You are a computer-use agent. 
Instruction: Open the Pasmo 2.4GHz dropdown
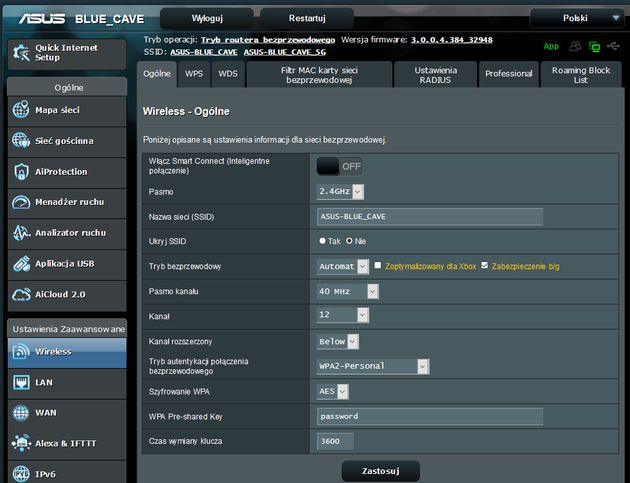tap(340, 192)
